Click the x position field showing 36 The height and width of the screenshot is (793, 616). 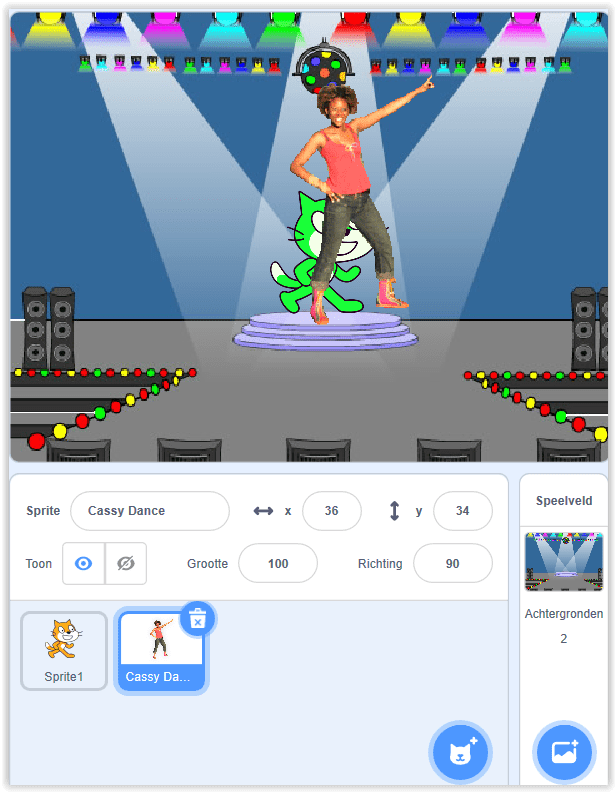point(332,511)
